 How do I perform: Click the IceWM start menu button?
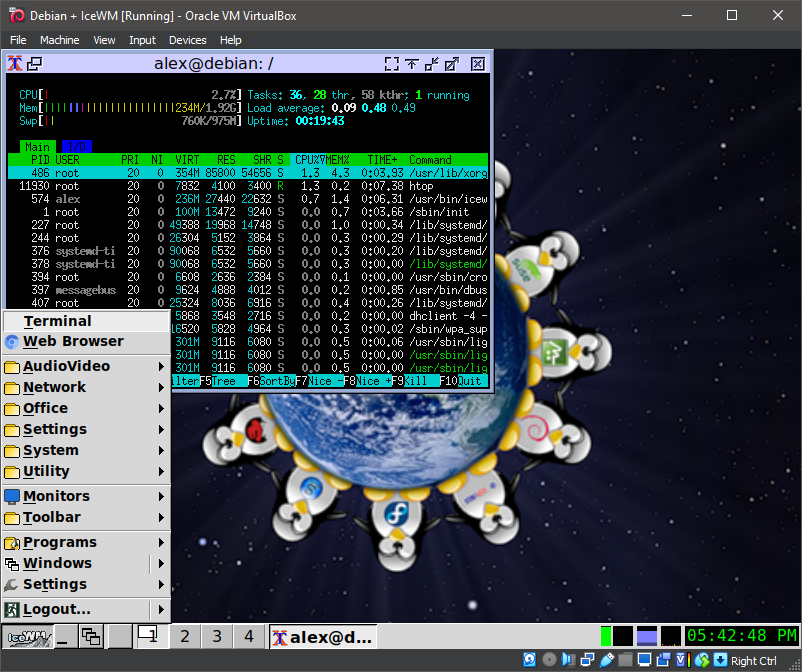pyautogui.click(x=28, y=636)
